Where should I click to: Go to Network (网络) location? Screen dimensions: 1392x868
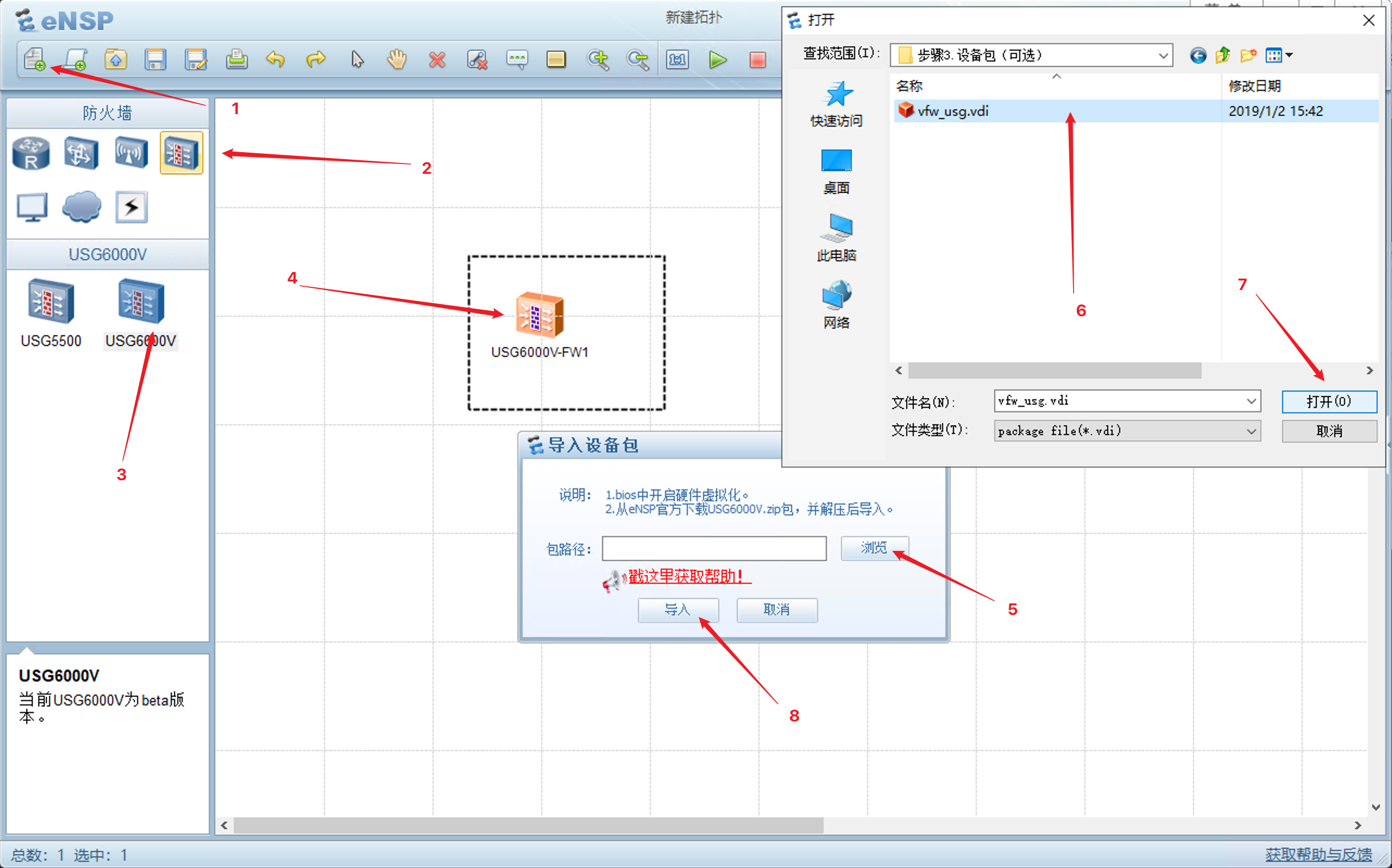pos(836,305)
